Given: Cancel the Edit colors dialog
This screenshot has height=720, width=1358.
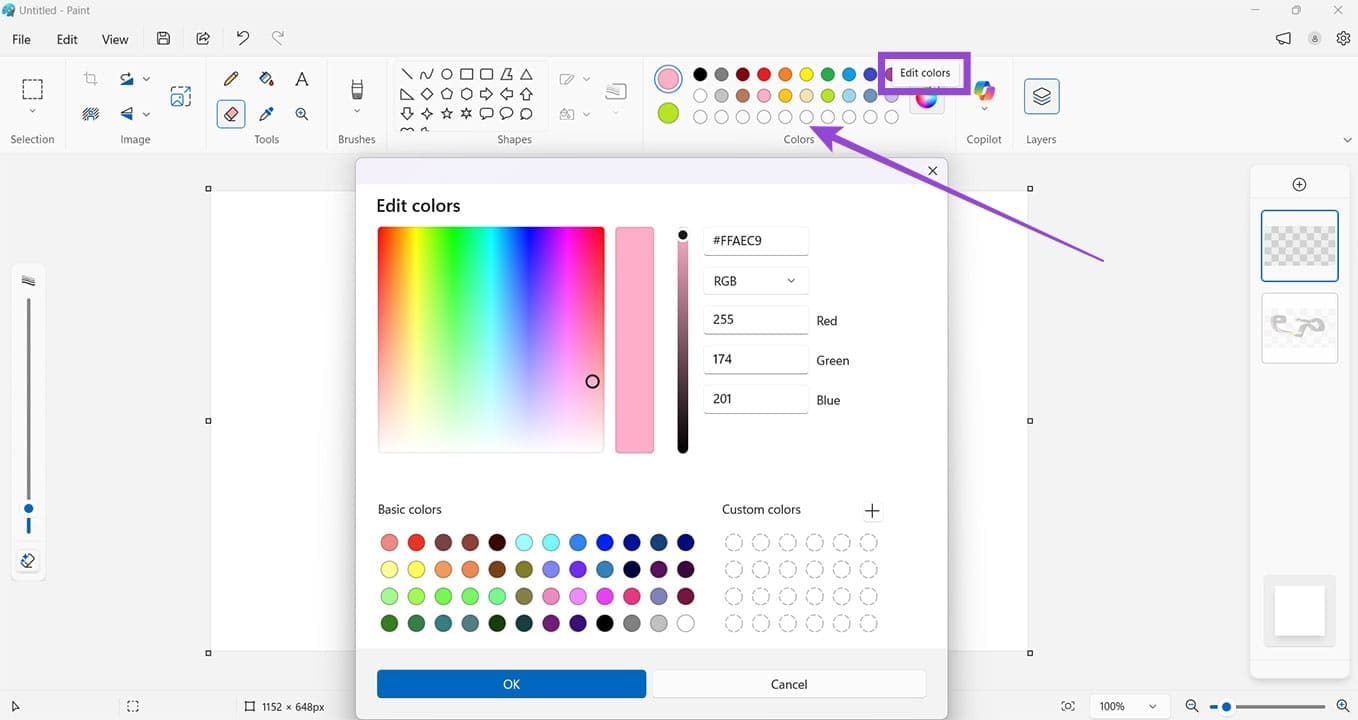Looking at the screenshot, I should coord(788,684).
